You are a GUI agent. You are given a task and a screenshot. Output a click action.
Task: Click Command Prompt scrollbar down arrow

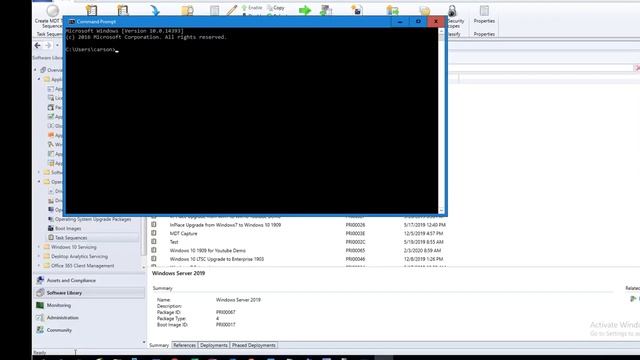(441, 211)
